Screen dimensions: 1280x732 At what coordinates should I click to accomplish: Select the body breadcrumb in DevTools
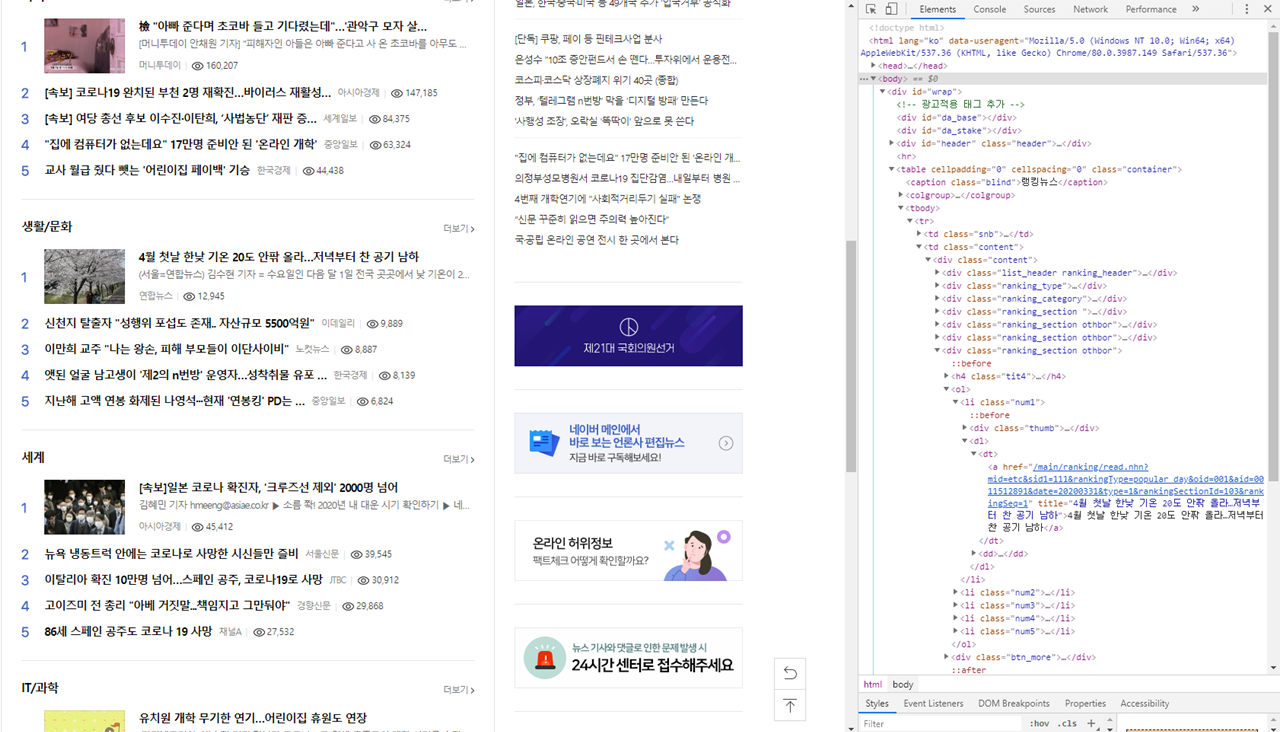(903, 684)
